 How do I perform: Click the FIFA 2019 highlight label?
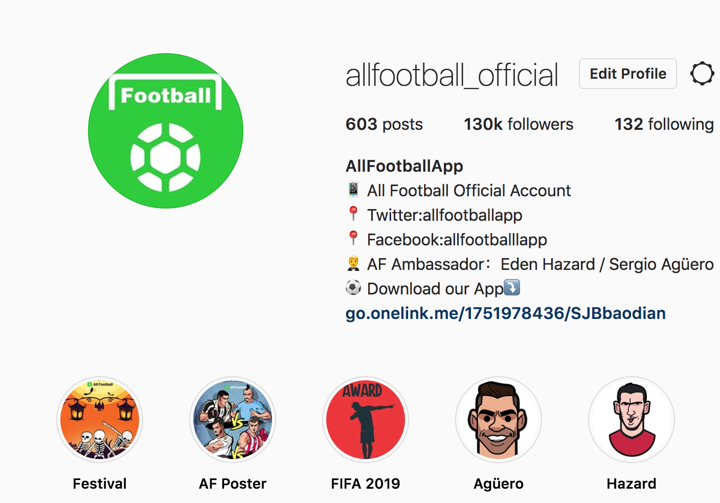[x=366, y=484]
